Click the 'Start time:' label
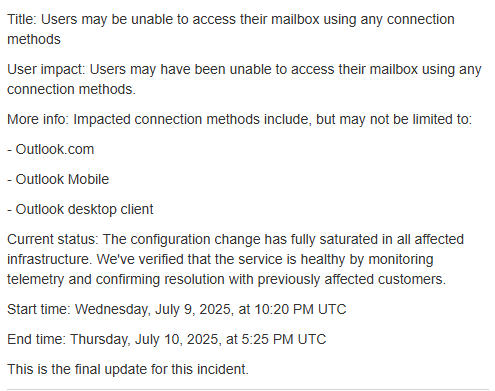 pos(39,309)
